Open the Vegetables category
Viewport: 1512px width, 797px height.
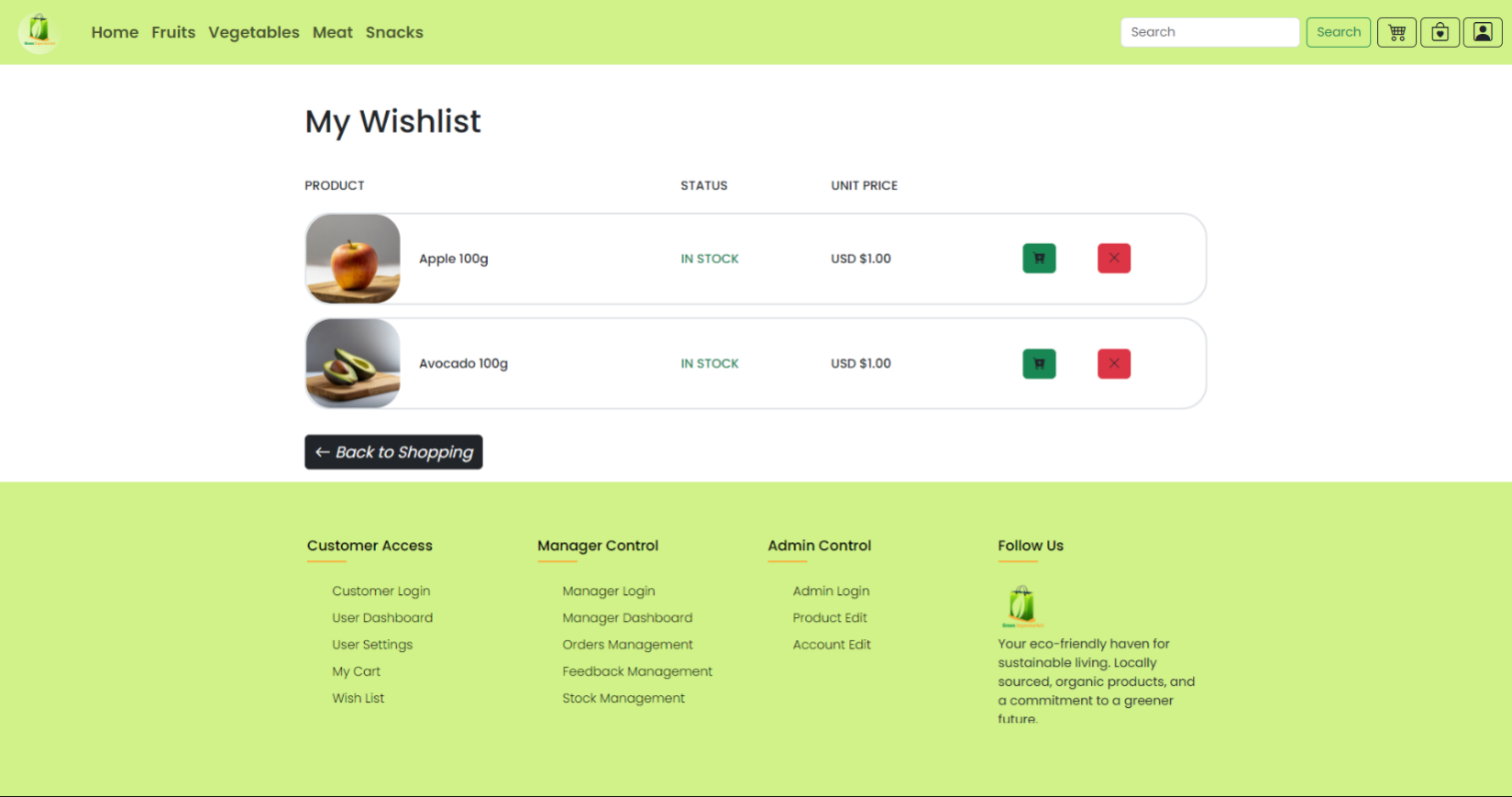[254, 32]
